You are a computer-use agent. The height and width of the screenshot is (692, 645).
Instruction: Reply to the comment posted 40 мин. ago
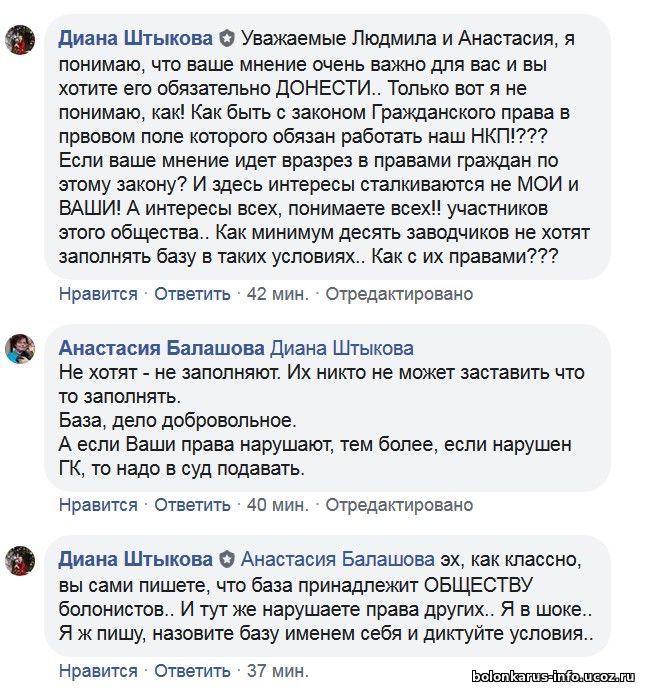pyautogui.click(x=192, y=505)
